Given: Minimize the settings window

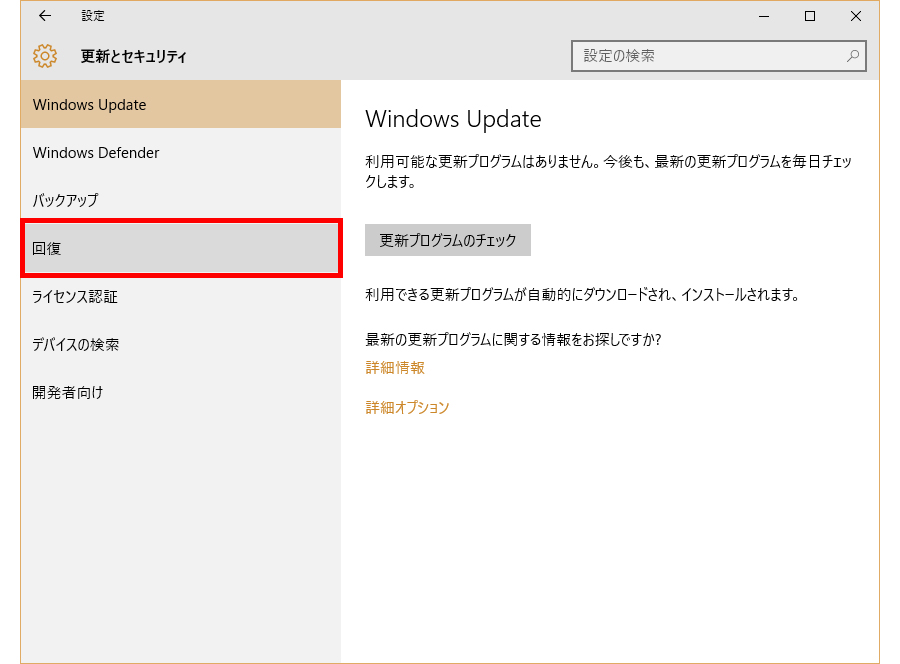Looking at the screenshot, I should 763,16.
